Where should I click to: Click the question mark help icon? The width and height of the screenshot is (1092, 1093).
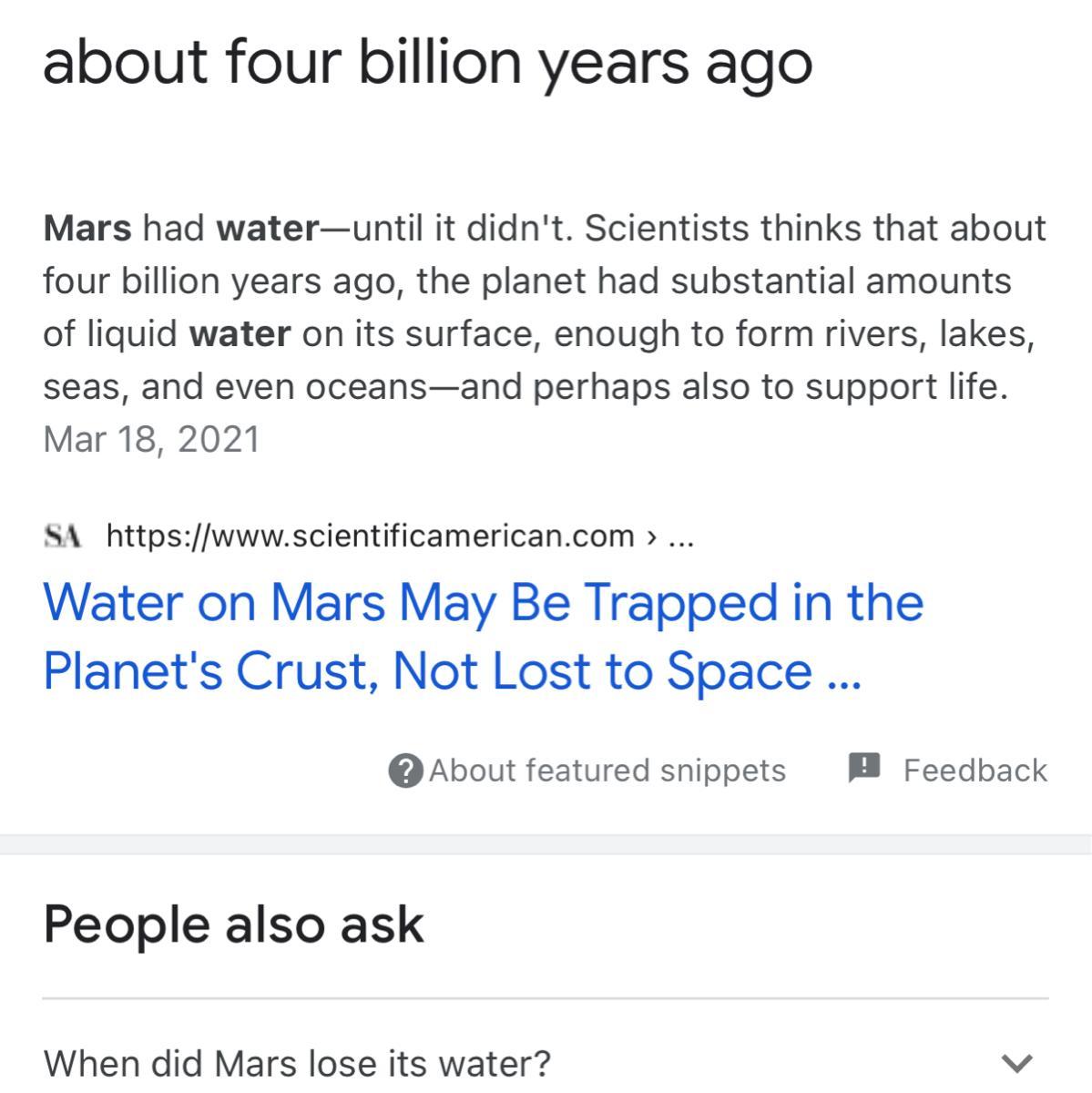405,771
